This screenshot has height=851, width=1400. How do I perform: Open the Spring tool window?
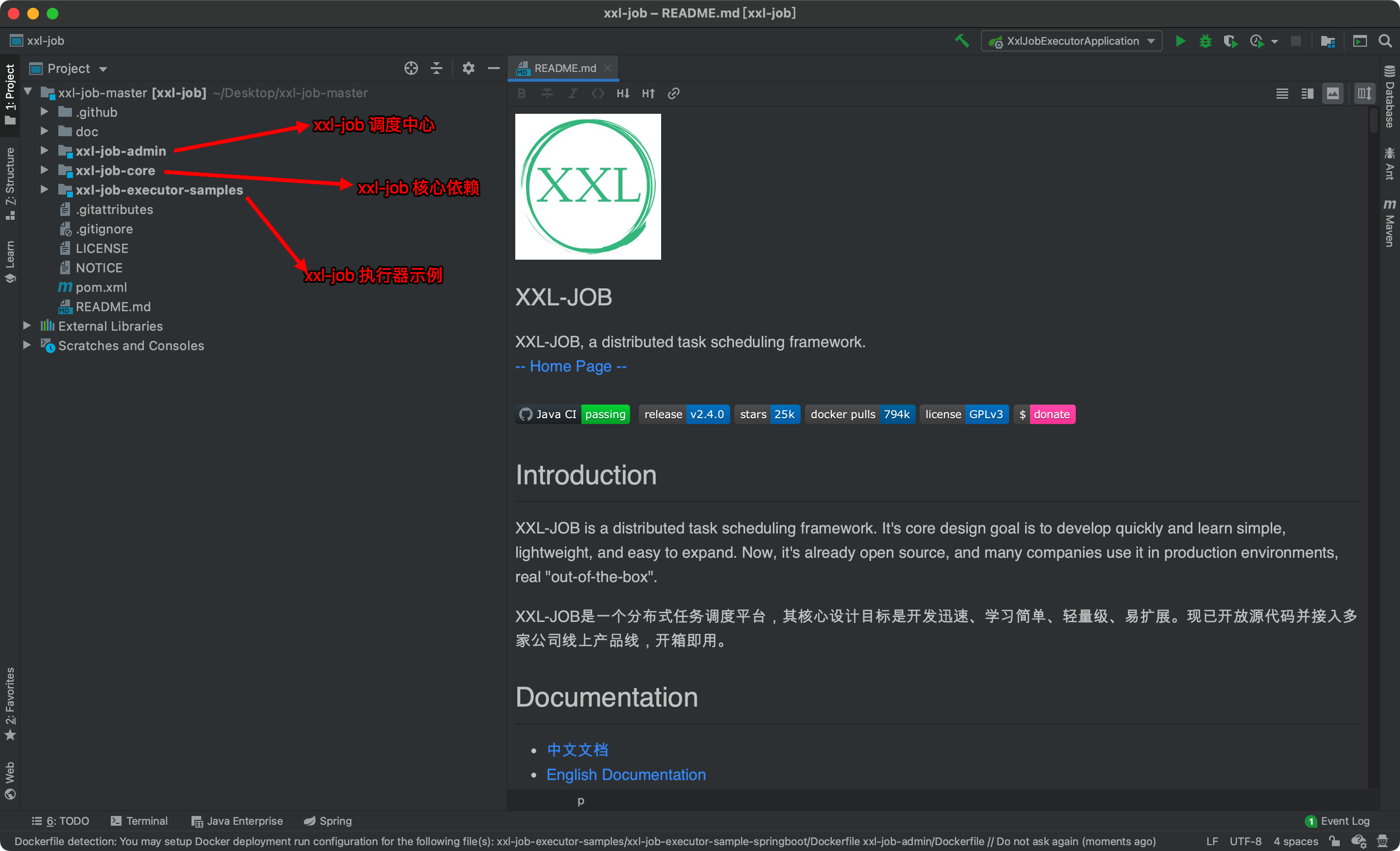coord(328,821)
